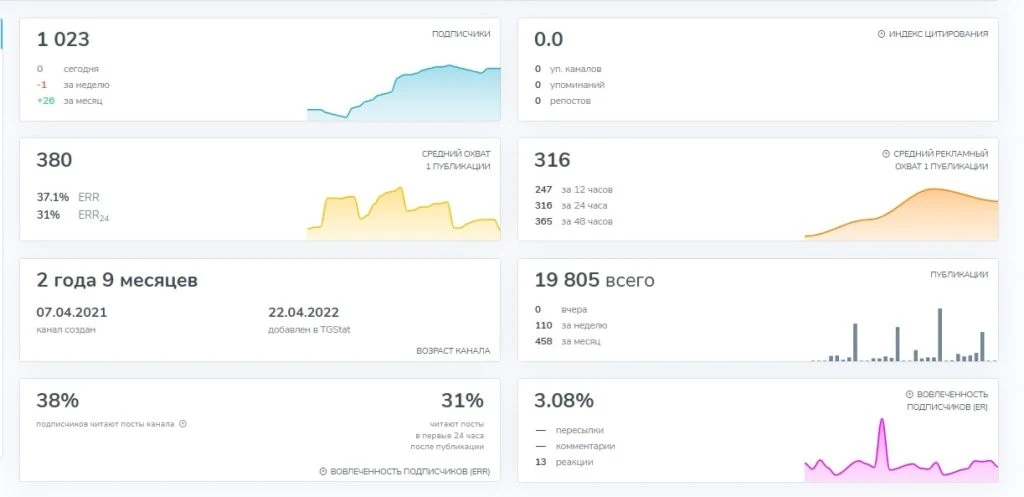Select the ИНДЕКС ЦИТИРОВАНИЯ label

[x=938, y=34]
